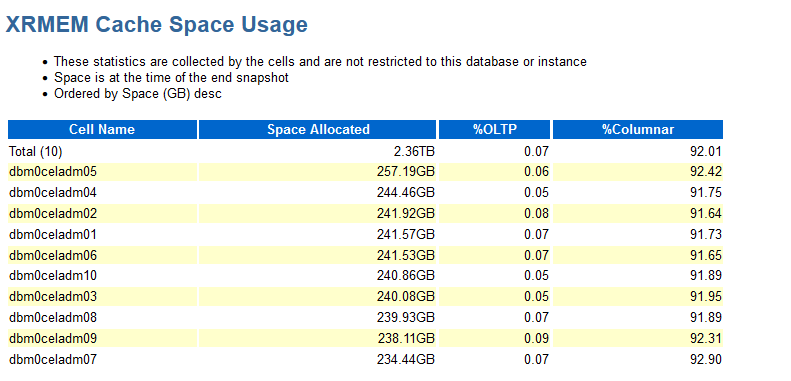Select the Total (10) row label
The height and width of the screenshot is (381, 791).
pos(35,151)
